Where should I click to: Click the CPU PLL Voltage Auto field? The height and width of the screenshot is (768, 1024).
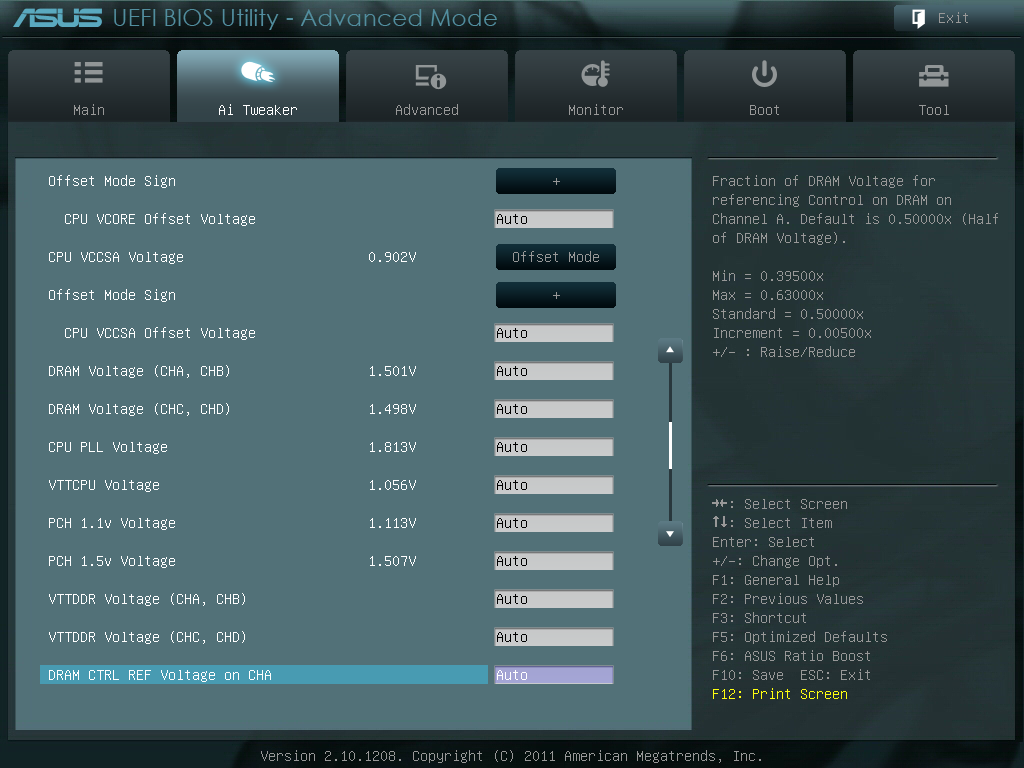click(554, 447)
